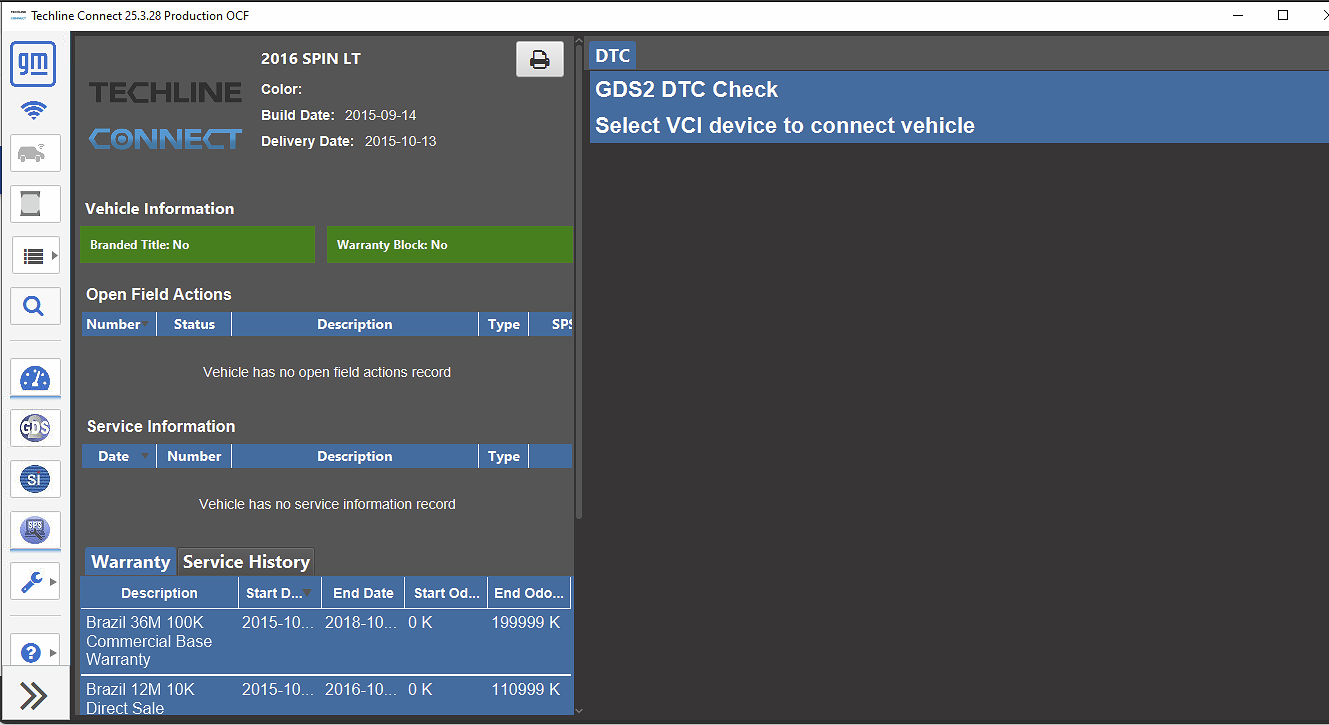Click the vehicle connect car icon
Screen dimensions: 1329x725
(x=35, y=153)
